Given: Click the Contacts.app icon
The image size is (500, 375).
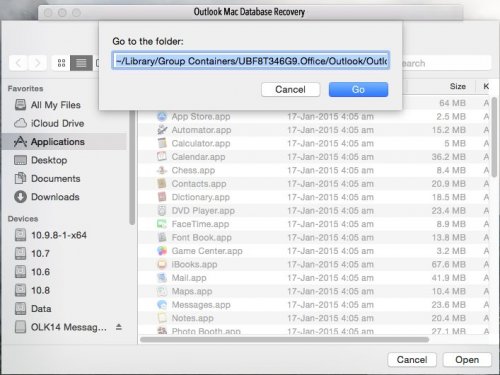Looking at the screenshot, I should coord(162,183).
